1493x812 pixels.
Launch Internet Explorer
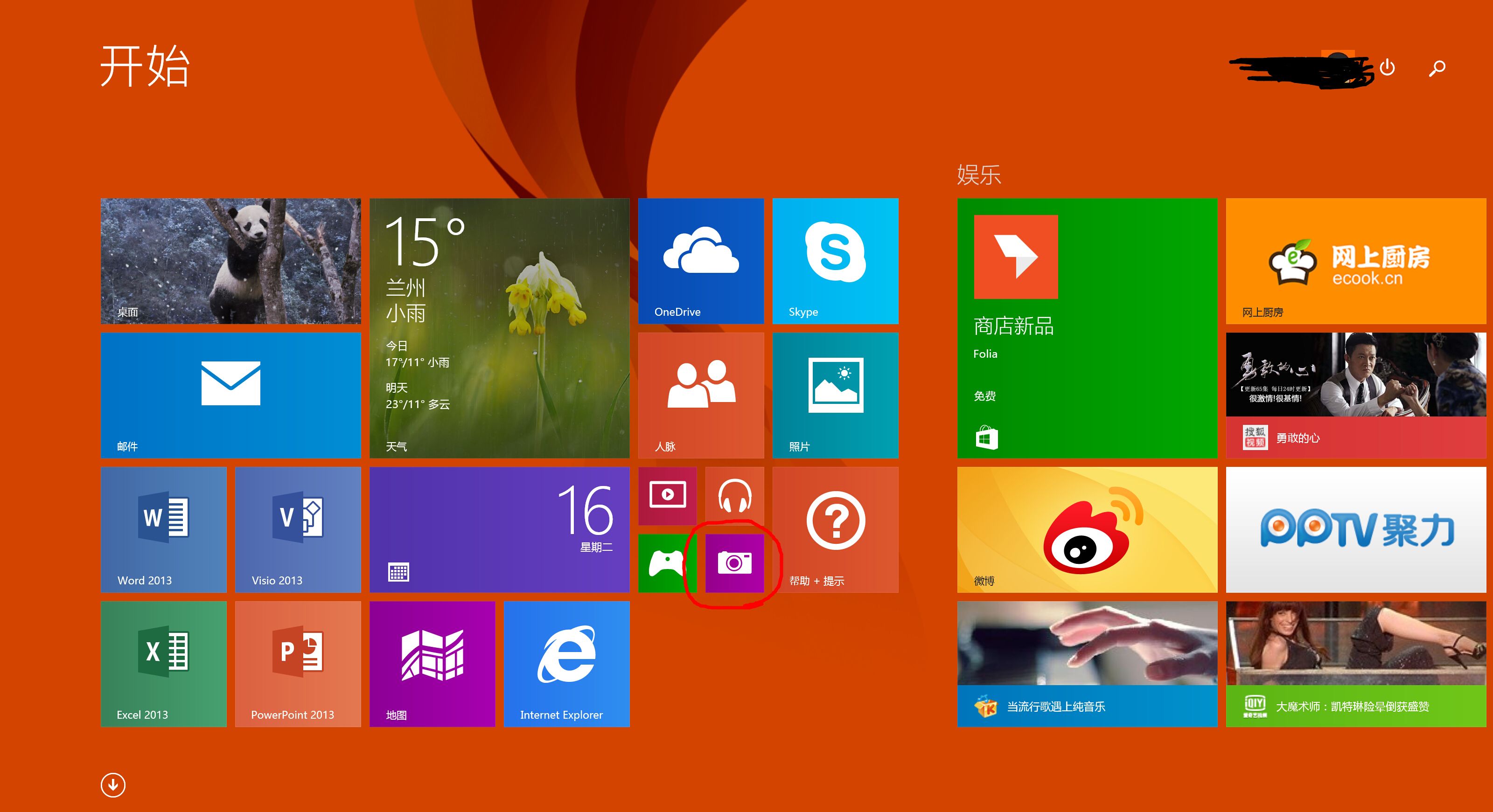click(x=567, y=664)
